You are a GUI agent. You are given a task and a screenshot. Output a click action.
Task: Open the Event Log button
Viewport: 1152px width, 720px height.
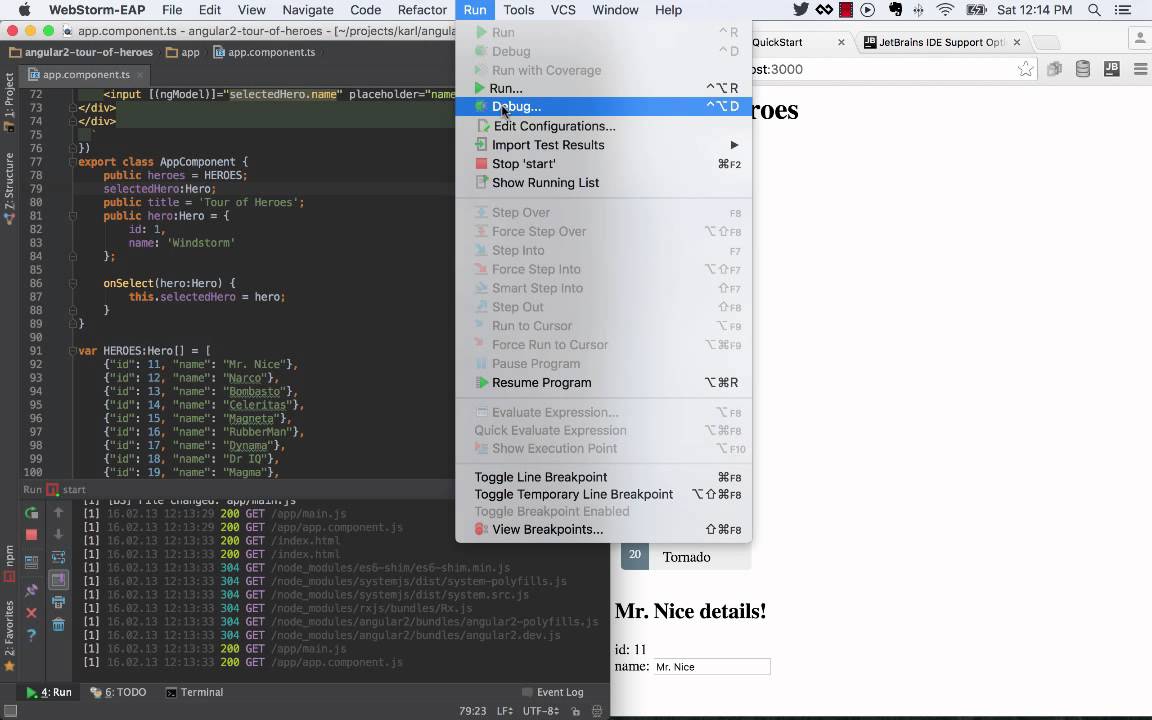click(x=552, y=692)
